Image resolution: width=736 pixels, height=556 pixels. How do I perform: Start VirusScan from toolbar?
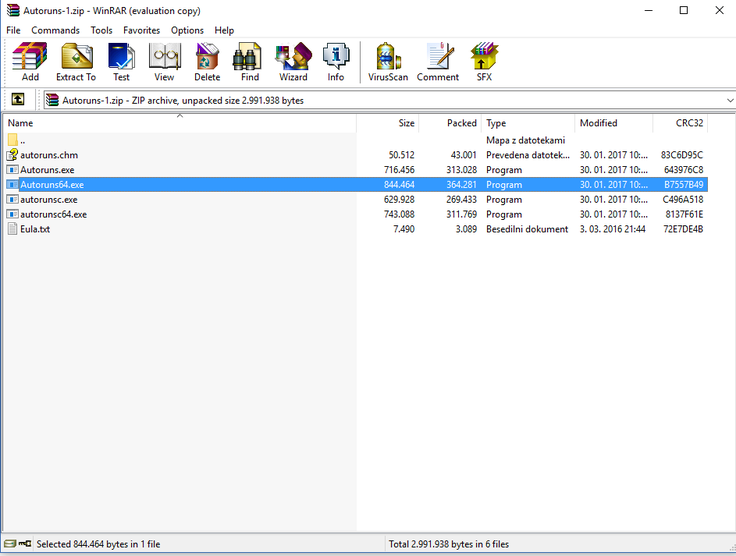[x=388, y=56]
